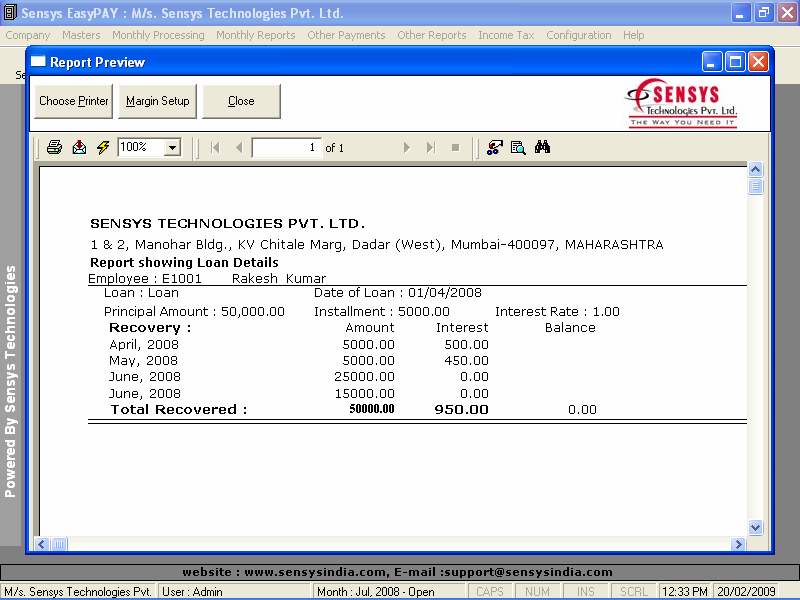Click the print report icon
Screen dimensions: 800x600
pyautogui.click(x=54, y=147)
